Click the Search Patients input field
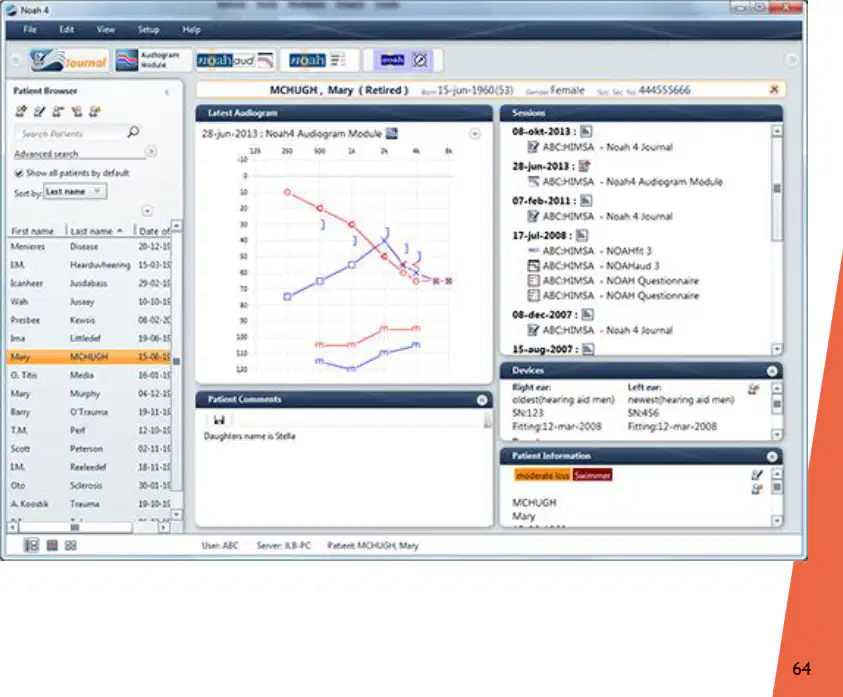Image resolution: width=843 pixels, height=697 pixels. pyautogui.click(x=70, y=133)
